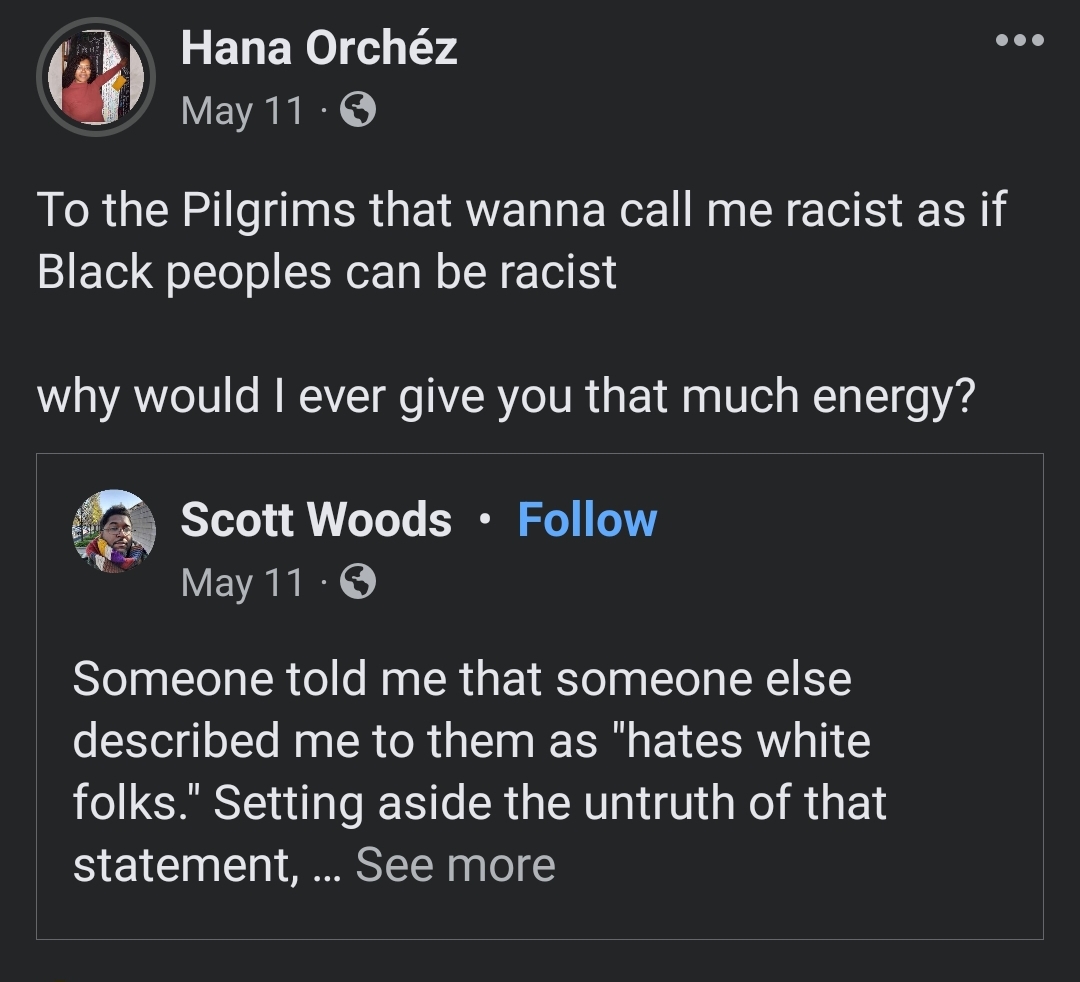Click the Hana Orchéz author name
The height and width of the screenshot is (982, 1080).
click(x=319, y=48)
